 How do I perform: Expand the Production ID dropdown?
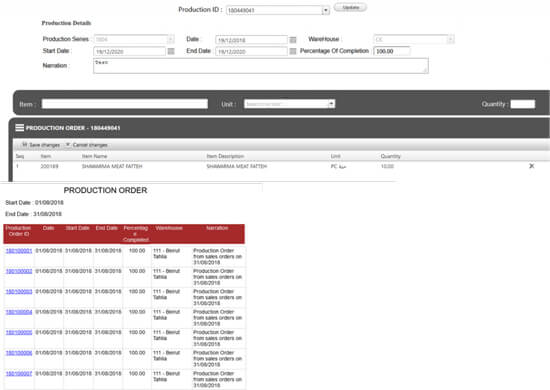326,10
